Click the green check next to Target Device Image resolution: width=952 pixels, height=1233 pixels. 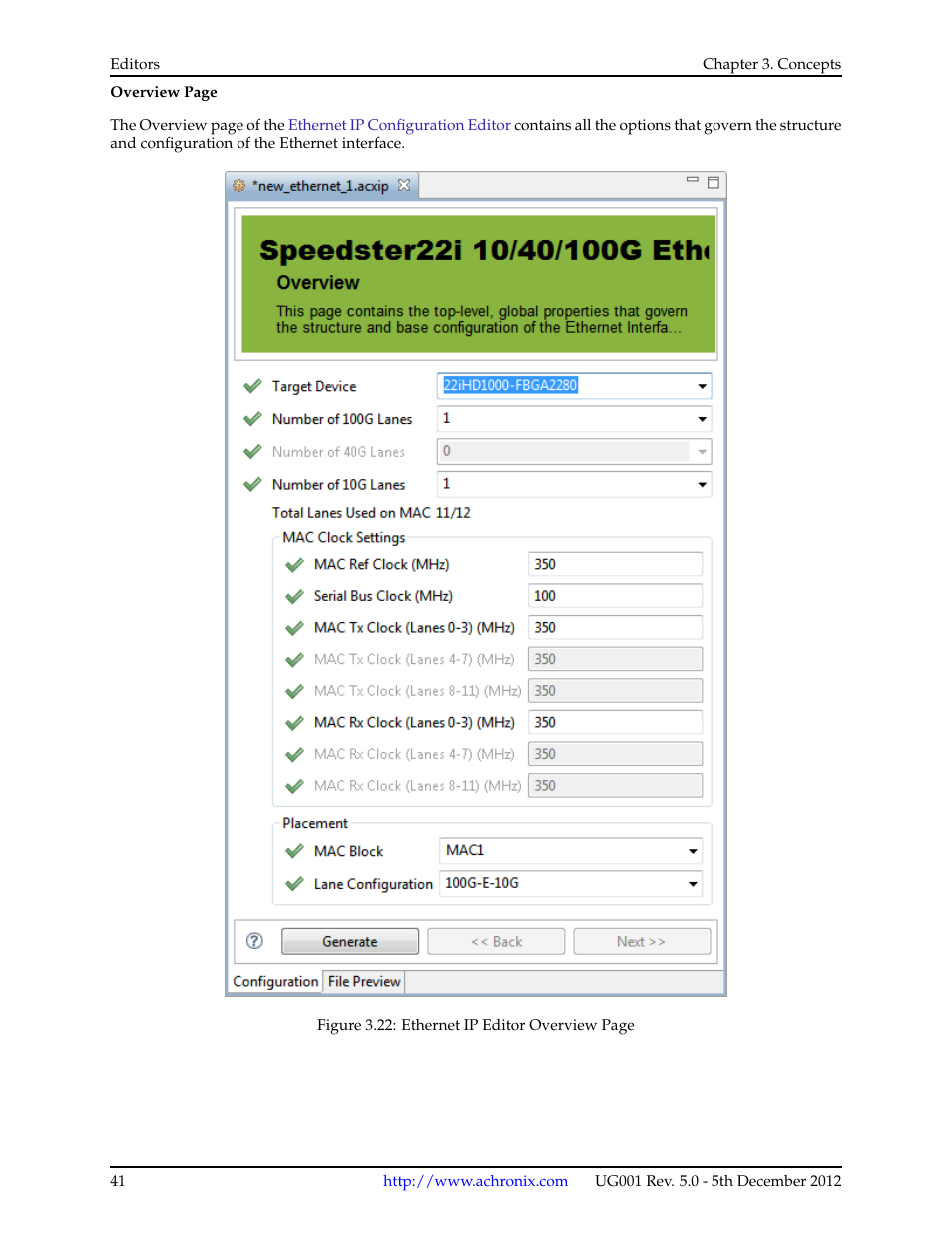click(x=252, y=386)
